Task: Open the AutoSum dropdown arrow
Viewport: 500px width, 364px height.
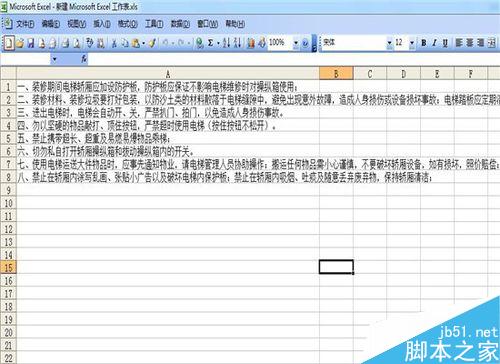Action: click(x=218, y=43)
